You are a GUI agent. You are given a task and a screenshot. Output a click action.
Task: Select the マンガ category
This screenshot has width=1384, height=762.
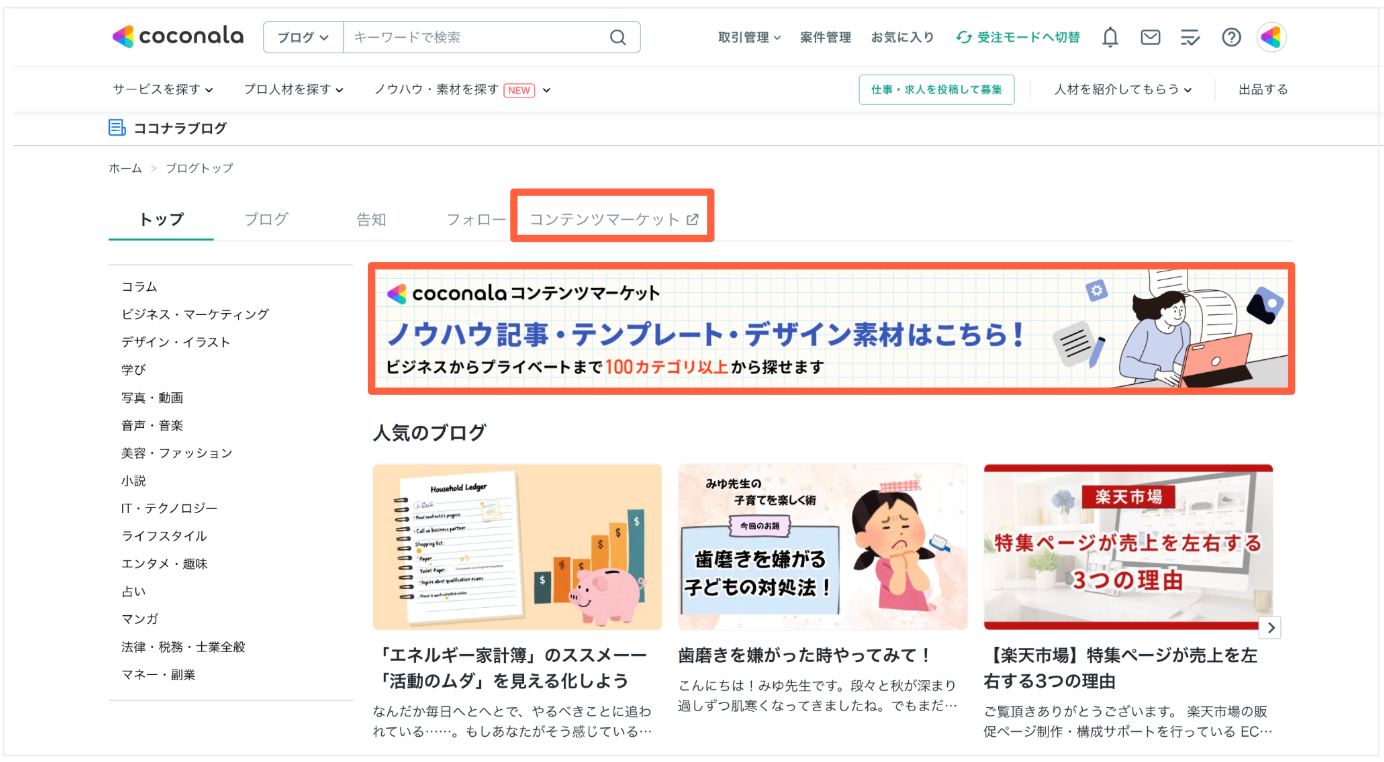[x=139, y=619]
